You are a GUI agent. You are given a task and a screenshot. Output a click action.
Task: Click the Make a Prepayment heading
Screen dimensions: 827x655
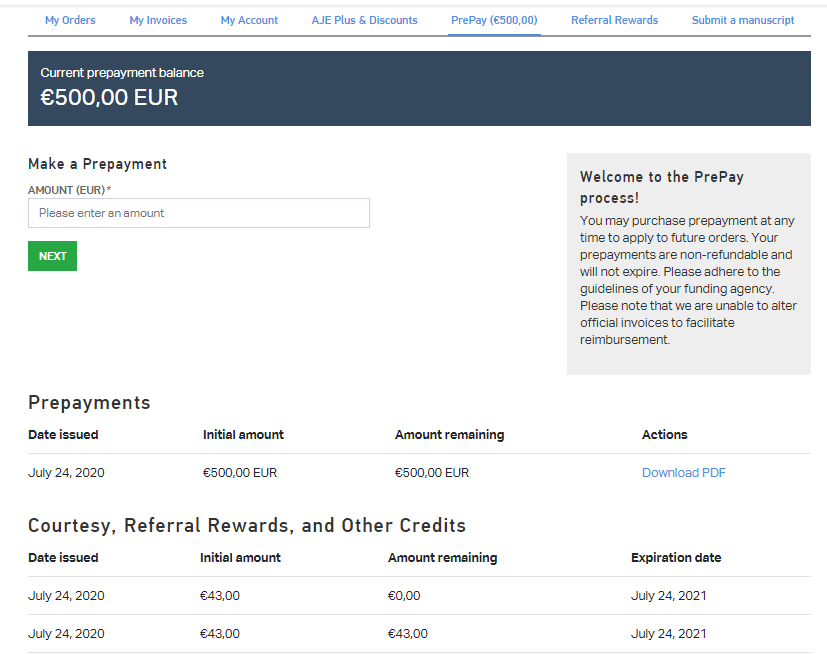click(98, 164)
